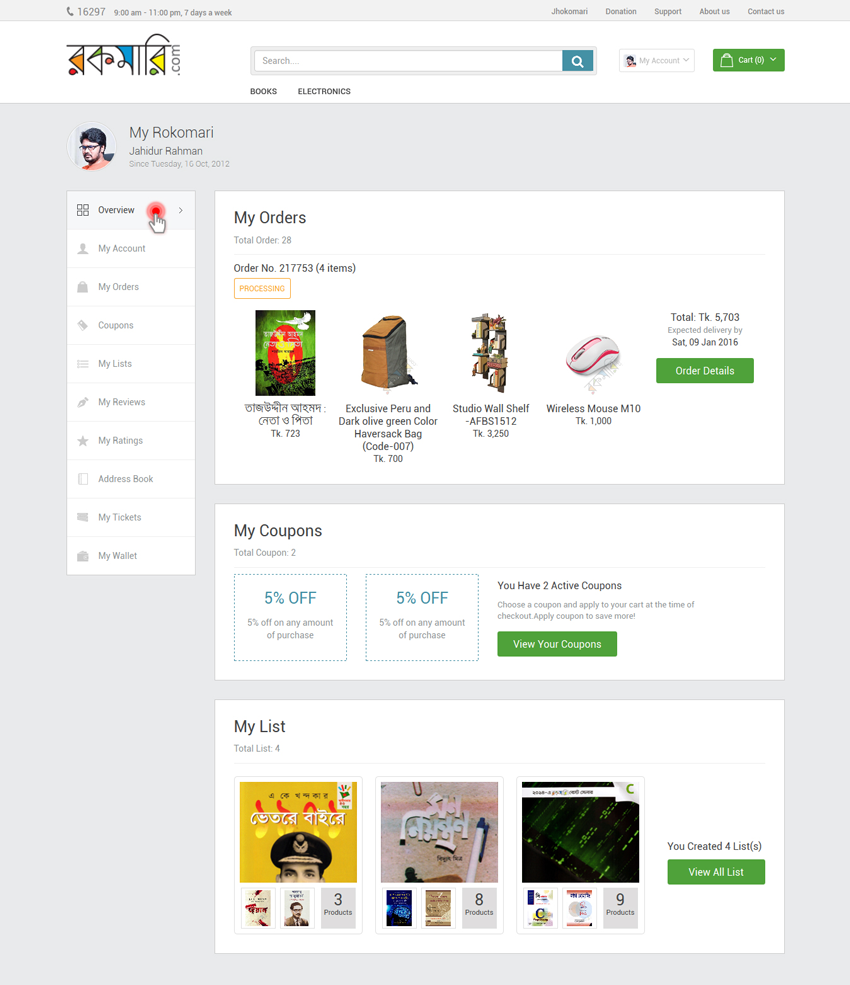Open the My Account dropdown in header
This screenshot has width=850, height=985.
(x=657, y=60)
